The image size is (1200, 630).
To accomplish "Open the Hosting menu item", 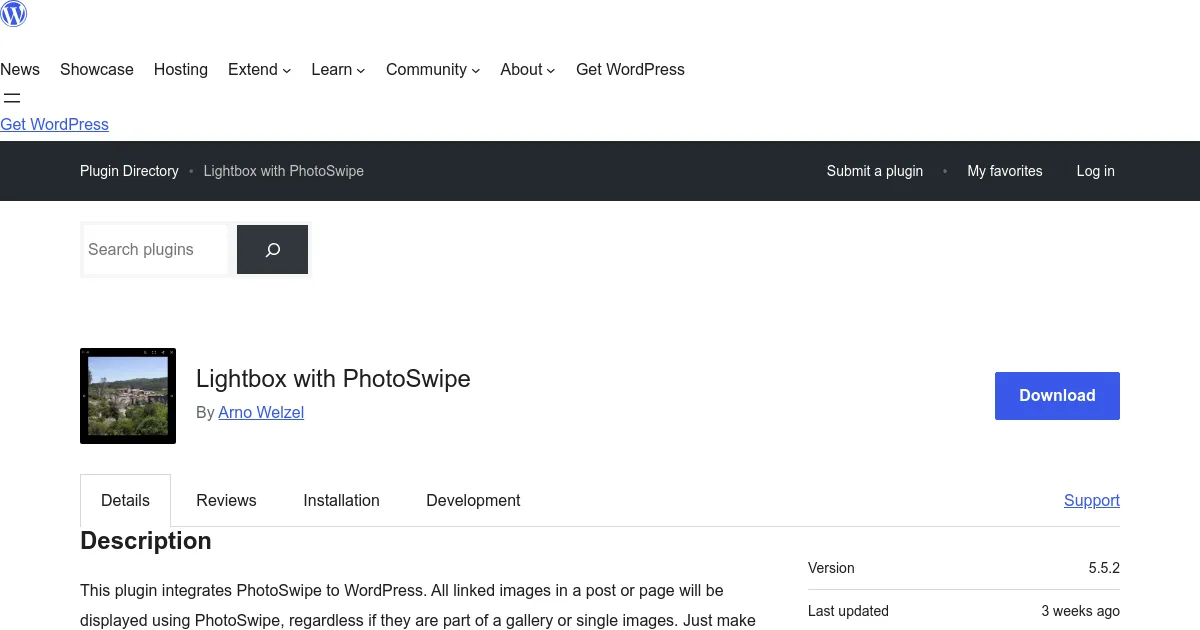I will click(181, 70).
